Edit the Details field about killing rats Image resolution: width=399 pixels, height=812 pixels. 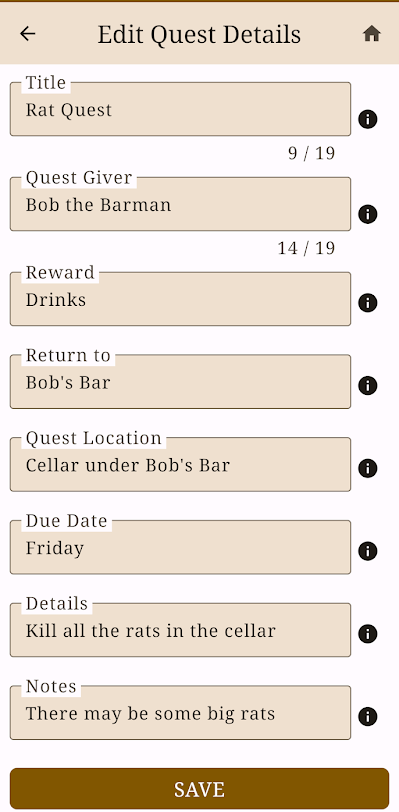click(x=180, y=630)
